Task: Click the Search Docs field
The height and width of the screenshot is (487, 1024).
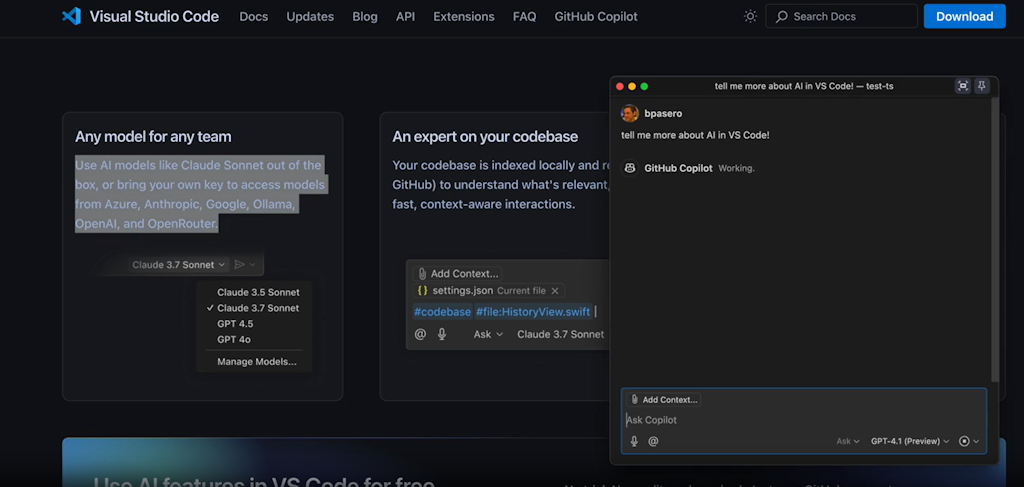Action: point(841,16)
